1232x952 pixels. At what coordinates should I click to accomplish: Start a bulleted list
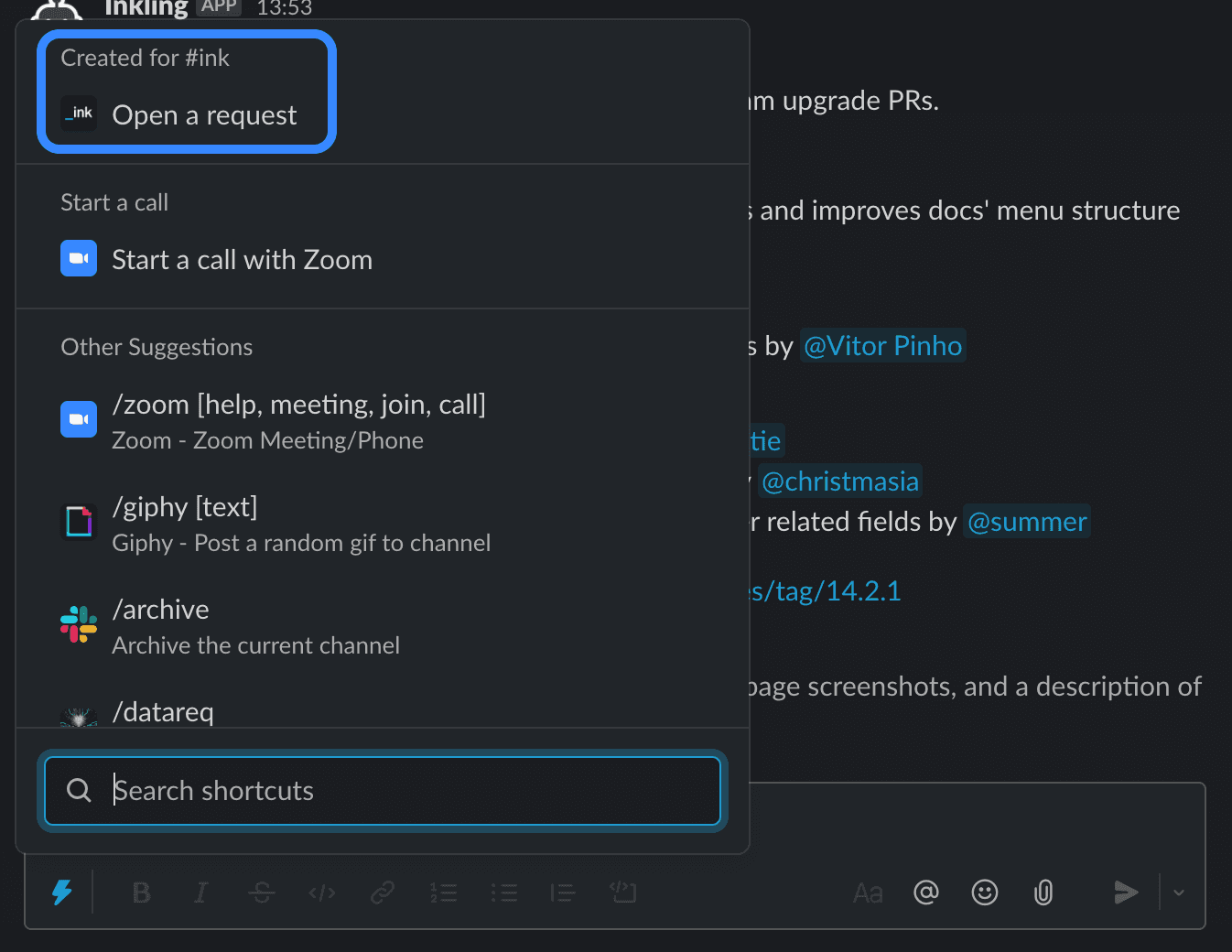(x=503, y=892)
